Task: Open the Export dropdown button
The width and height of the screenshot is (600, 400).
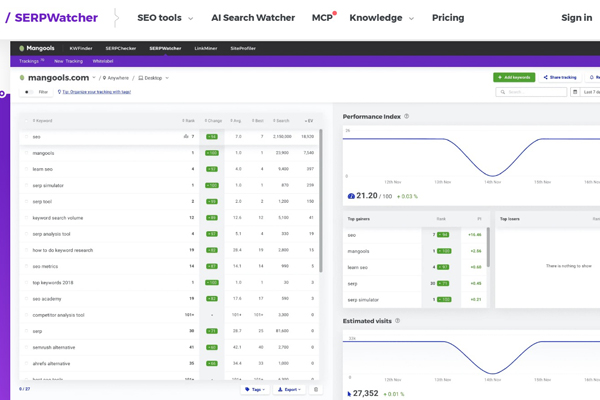Action: 289,389
